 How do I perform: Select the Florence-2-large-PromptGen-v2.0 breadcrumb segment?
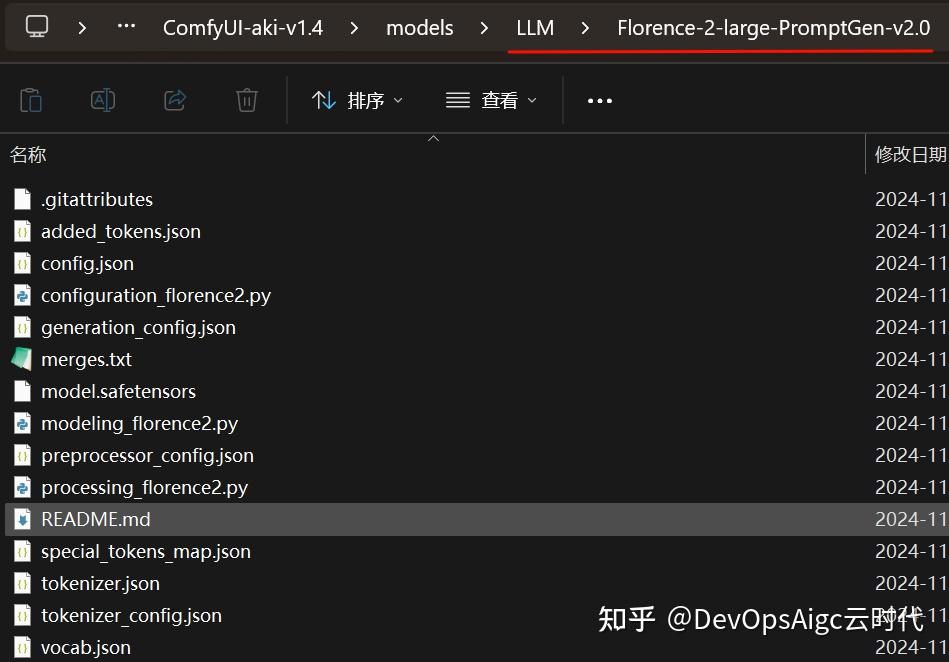click(772, 27)
